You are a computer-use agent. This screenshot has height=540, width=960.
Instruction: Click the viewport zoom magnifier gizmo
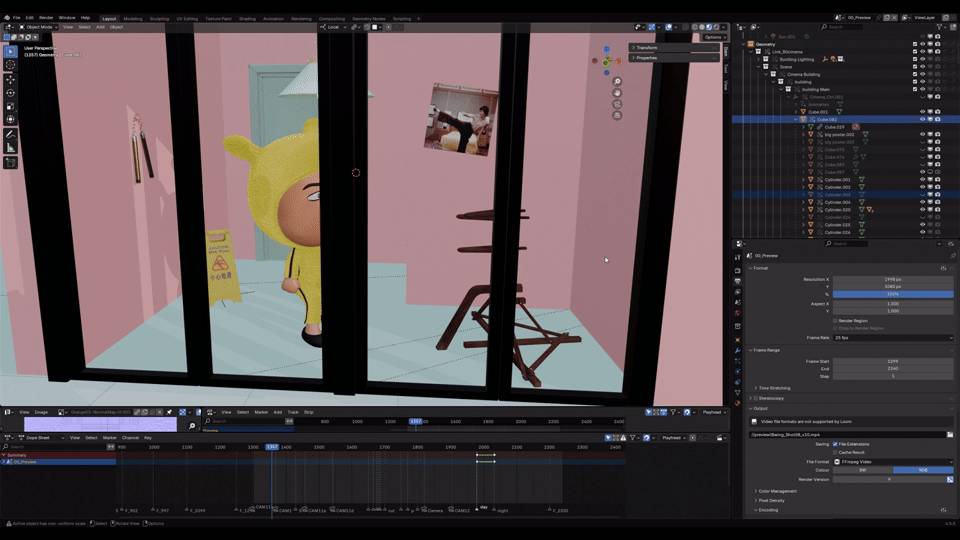[617, 81]
